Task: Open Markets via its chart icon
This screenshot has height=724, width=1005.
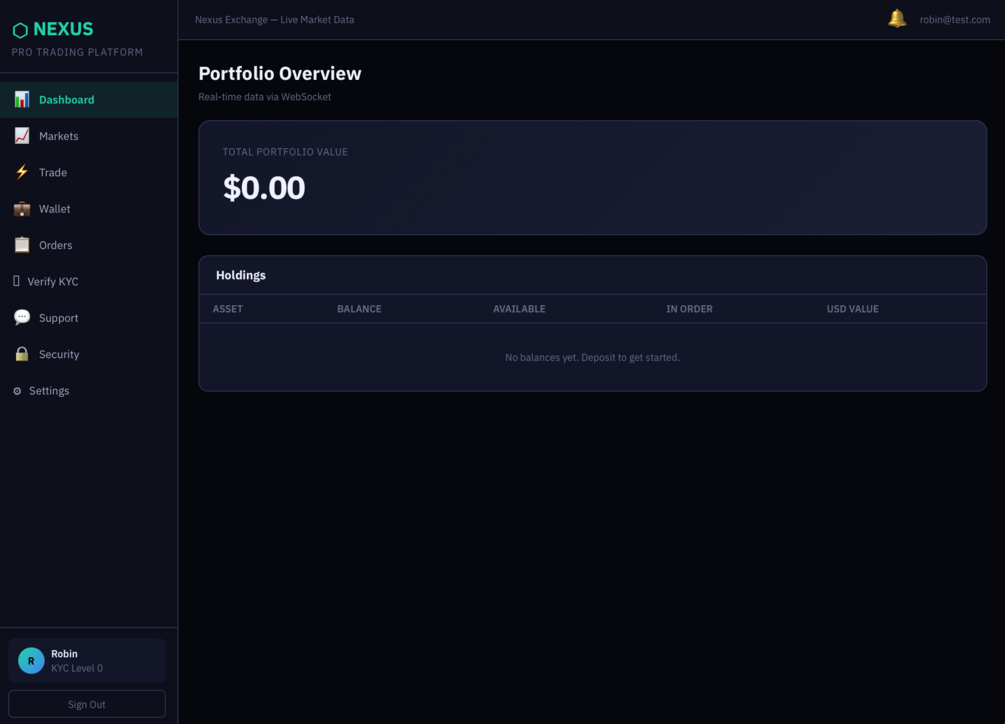Action: [22, 136]
